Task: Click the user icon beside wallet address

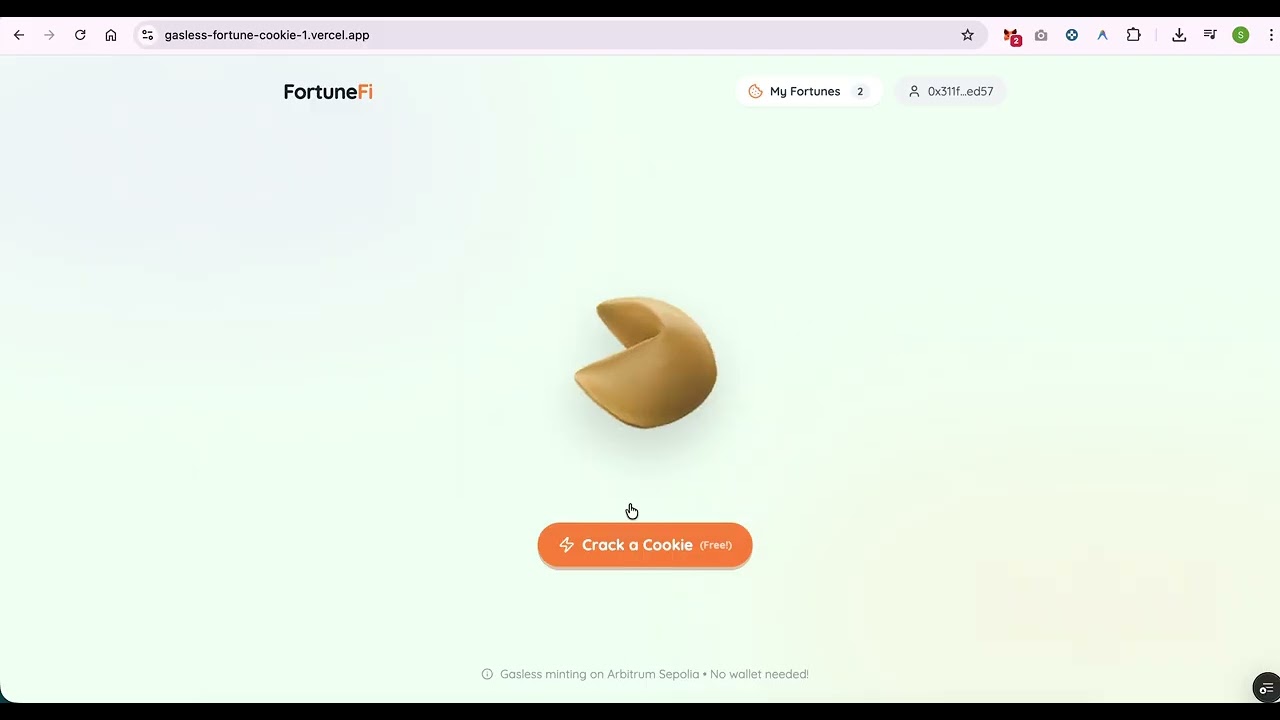Action: pyautogui.click(x=914, y=91)
